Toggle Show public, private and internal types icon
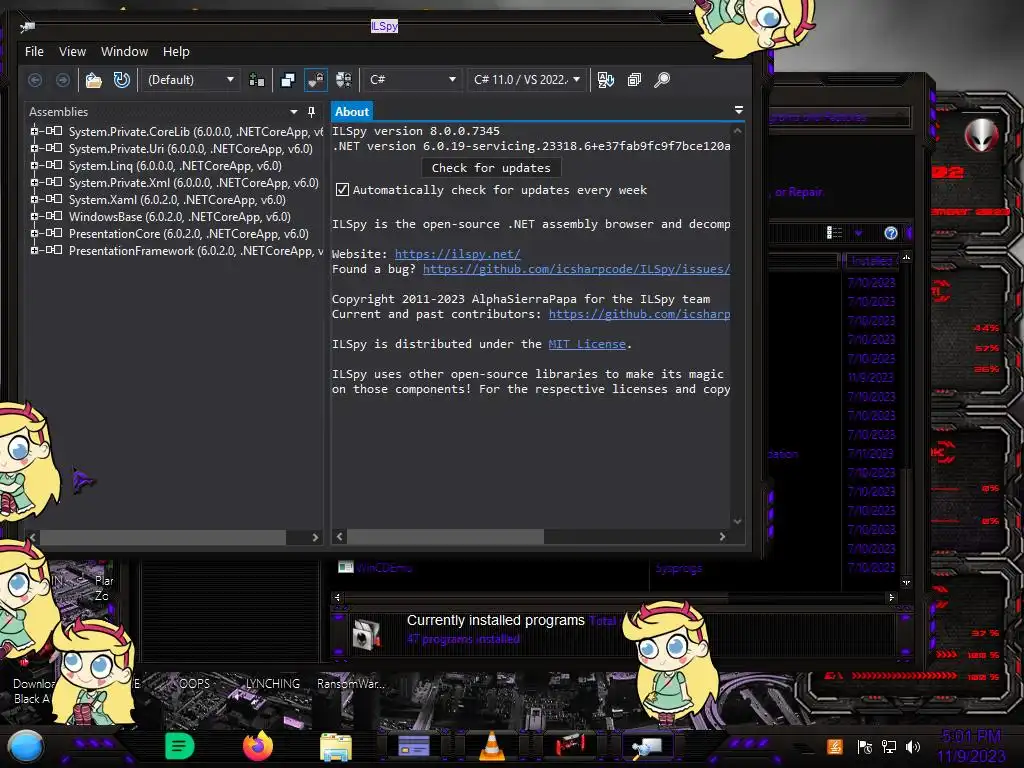Screen dimensions: 1024x768 click(x=316, y=80)
